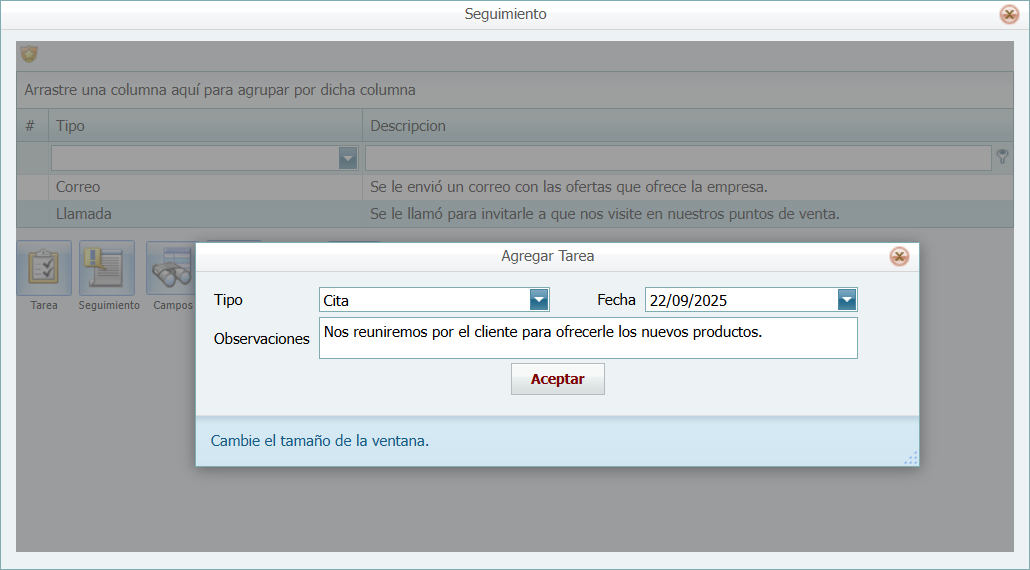Click the Campos binoculars icon
This screenshot has width=1030, height=570.
tap(171, 268)
